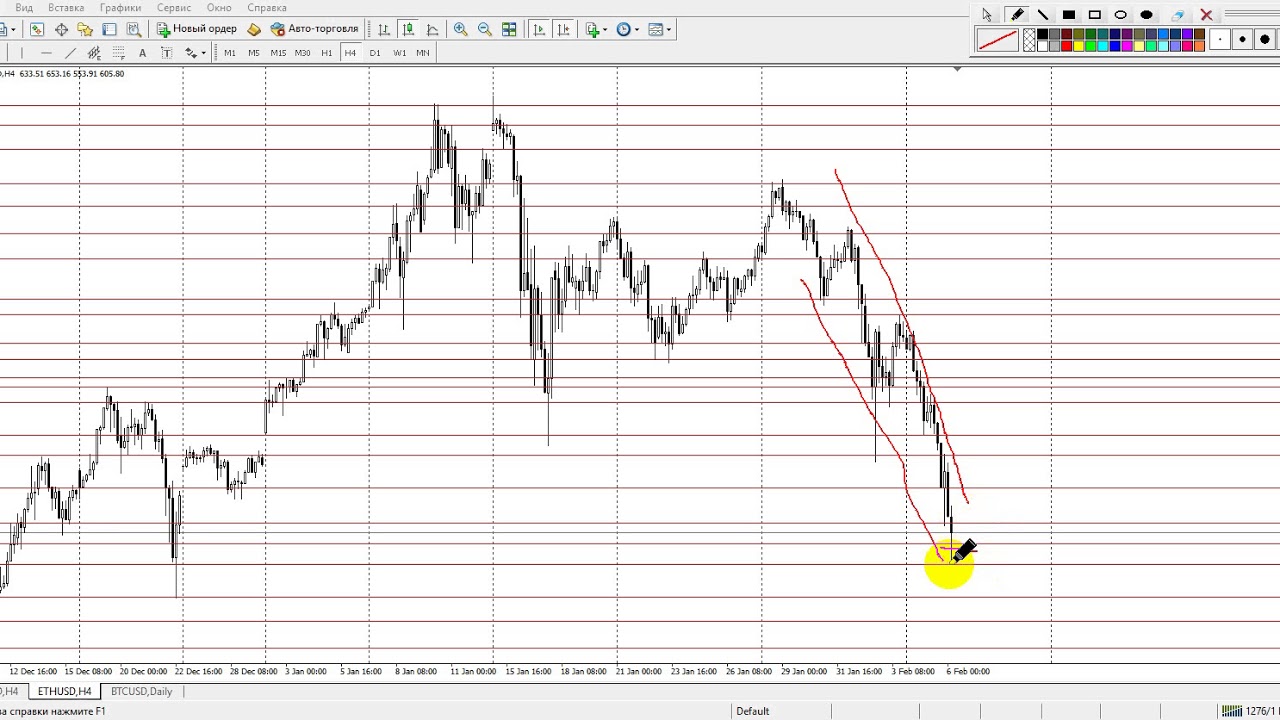Select the trendline drawing tool
This screenshot has height=720, width=1280.
point(70,53)
